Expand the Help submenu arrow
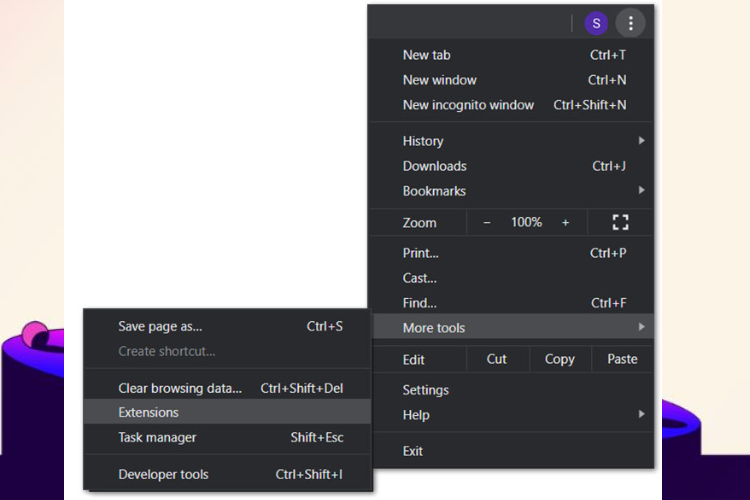The width and height of the screenshot is (750, 500). point(641,414)
